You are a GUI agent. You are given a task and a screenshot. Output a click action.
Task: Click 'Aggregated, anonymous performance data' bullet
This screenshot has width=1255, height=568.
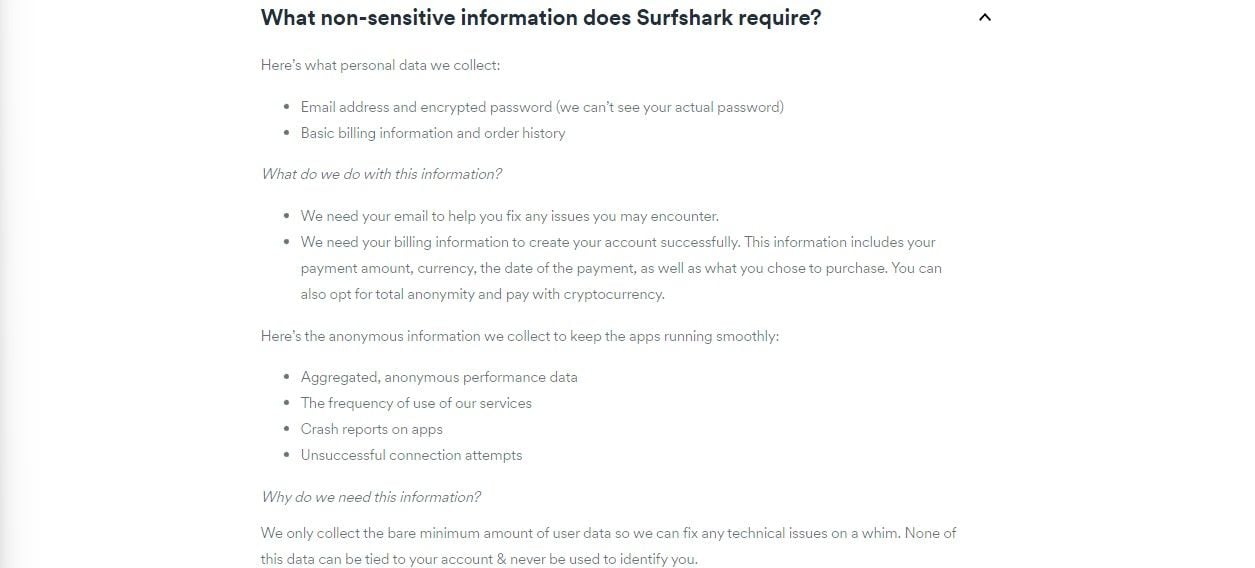click(439, 377)
